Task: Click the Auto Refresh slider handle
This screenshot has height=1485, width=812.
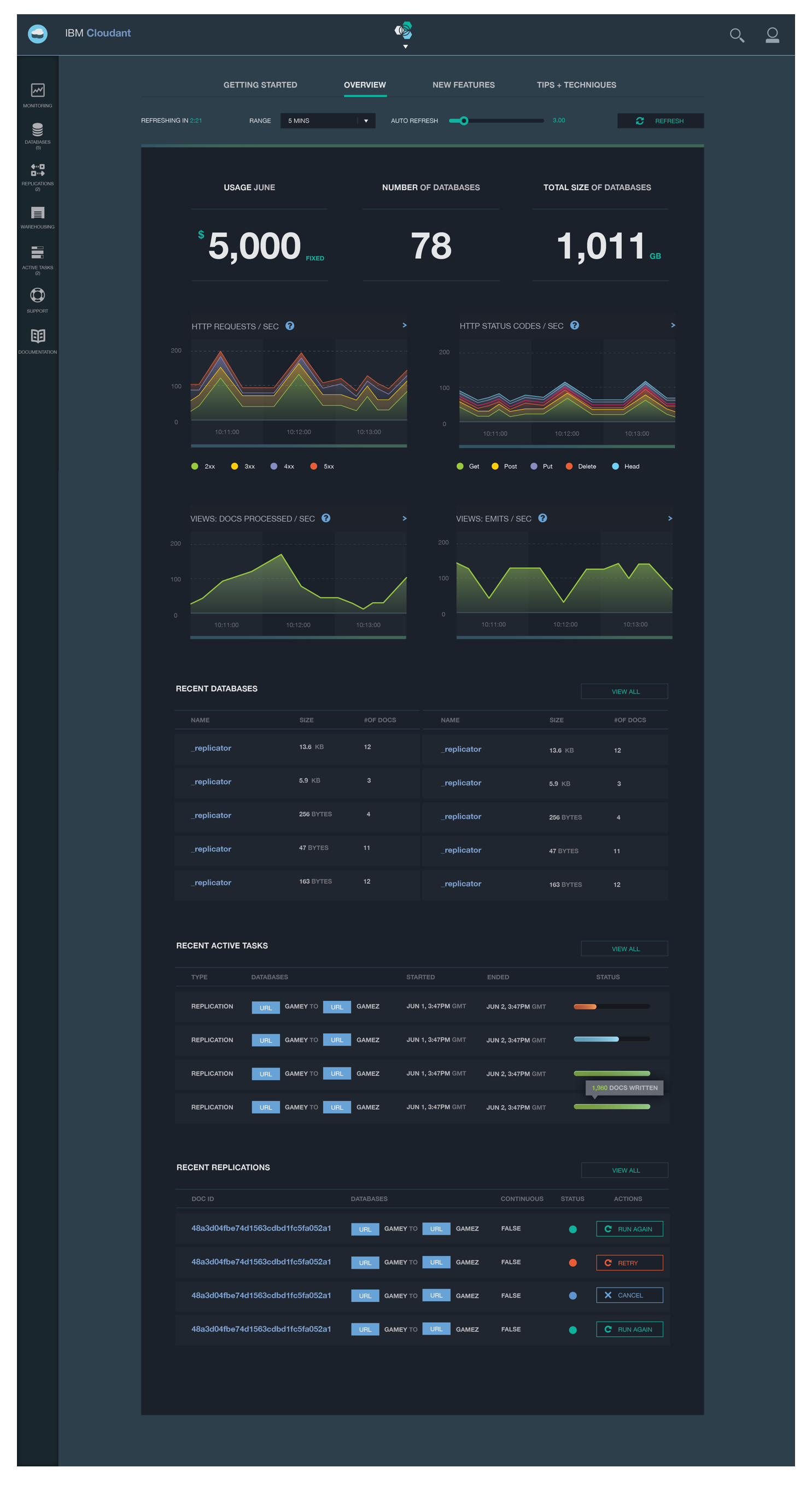Action: [x=464, y=120]
